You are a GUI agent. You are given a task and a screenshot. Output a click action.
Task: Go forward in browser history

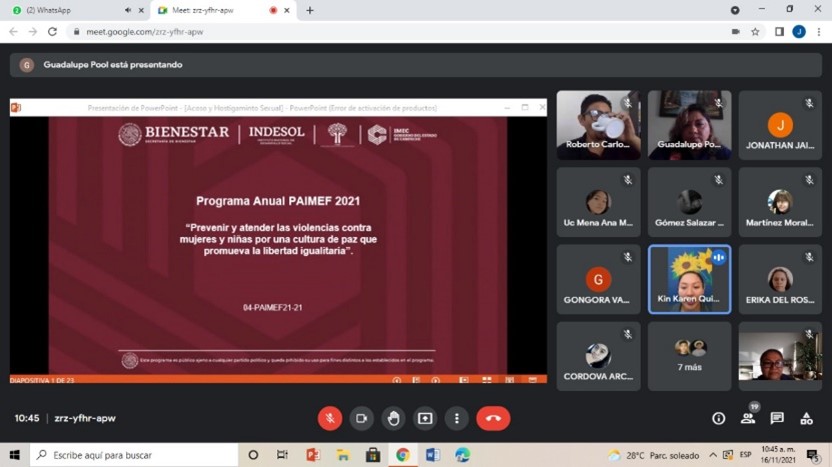[33, 32]
